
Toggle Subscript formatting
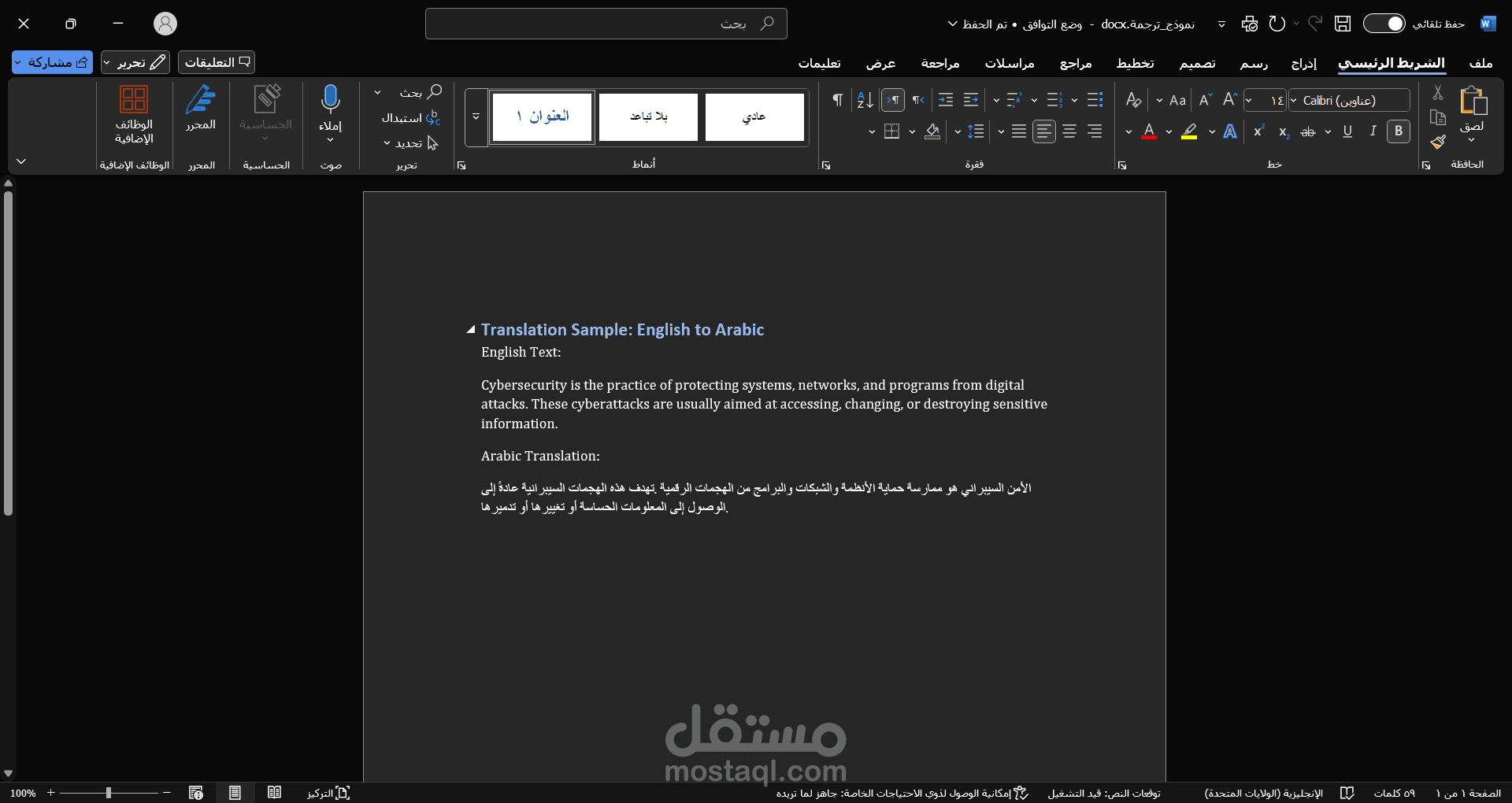[x=1284, y=131]
